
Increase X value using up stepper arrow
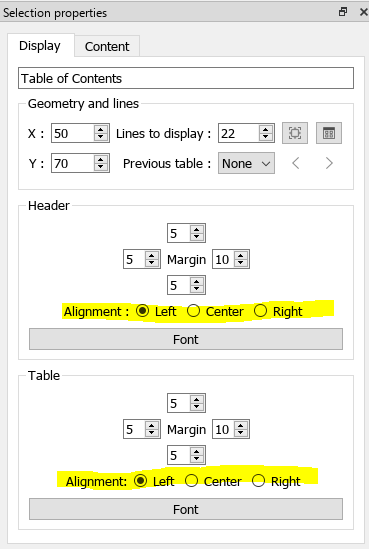coord(101,130)
